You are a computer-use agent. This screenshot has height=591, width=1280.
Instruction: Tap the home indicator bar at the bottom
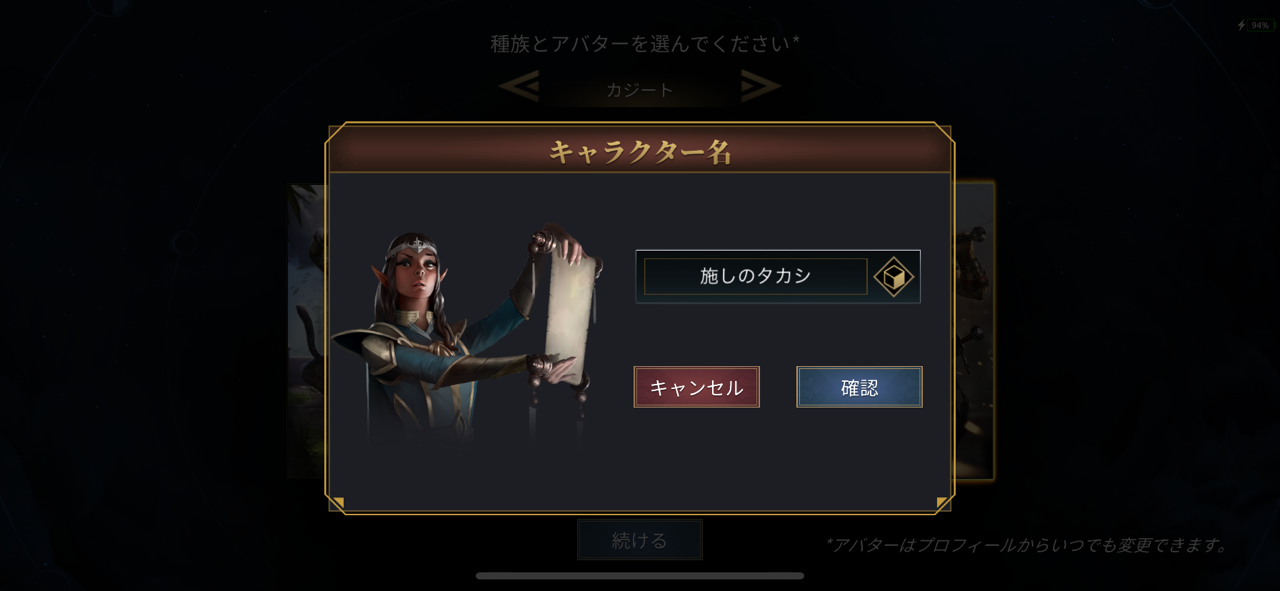(x=640, y=576)
